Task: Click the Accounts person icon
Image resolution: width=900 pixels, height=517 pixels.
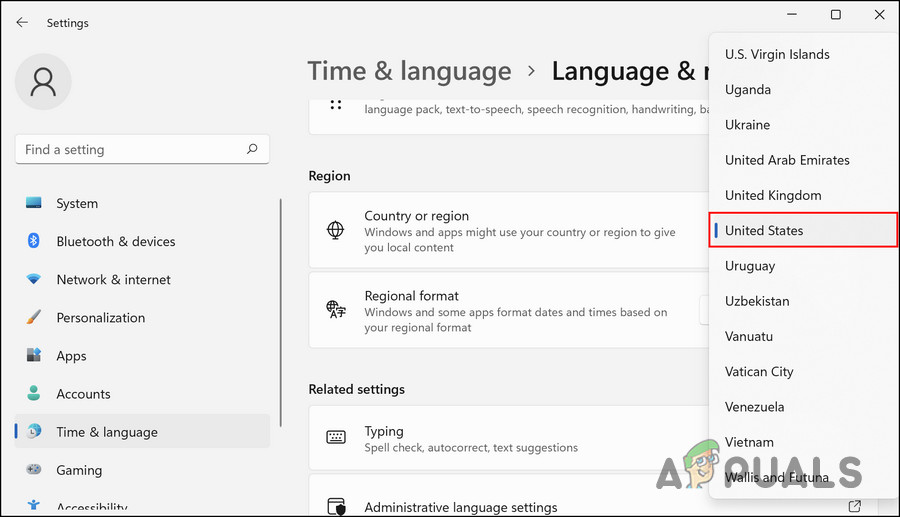Action: tap(34, 394)
